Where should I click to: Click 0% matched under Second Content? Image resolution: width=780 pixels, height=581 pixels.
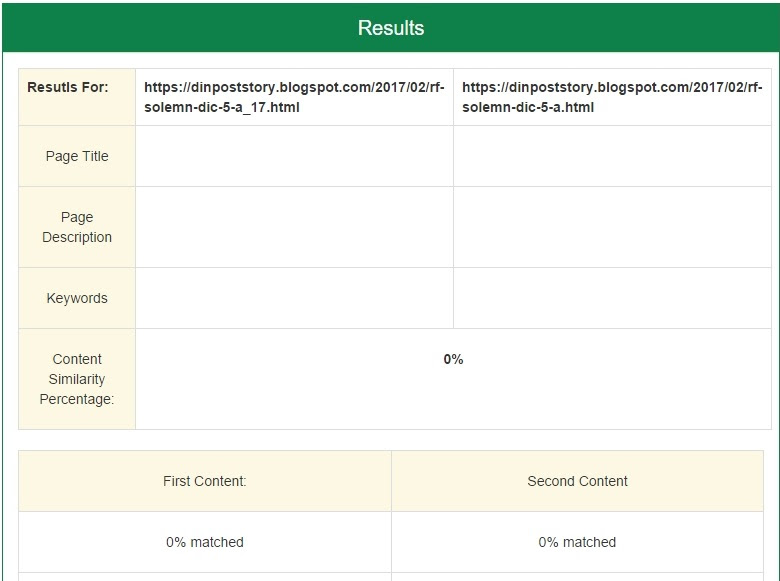pyautogui.click(x=577, y=542)
